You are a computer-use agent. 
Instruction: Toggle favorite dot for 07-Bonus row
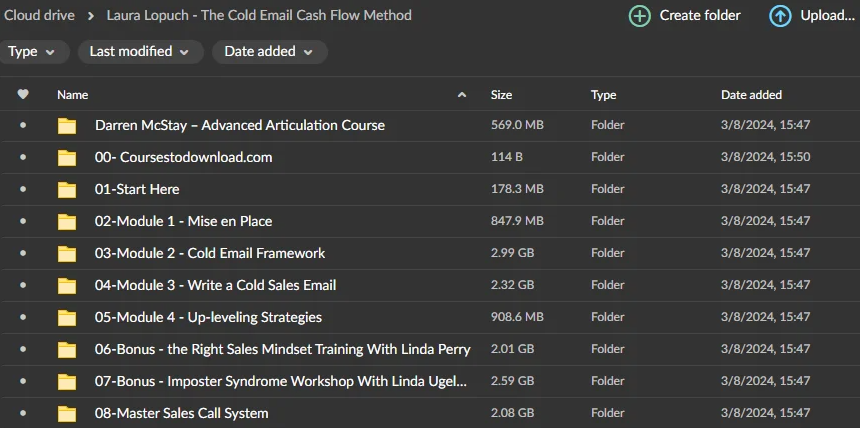coord(22,380)
